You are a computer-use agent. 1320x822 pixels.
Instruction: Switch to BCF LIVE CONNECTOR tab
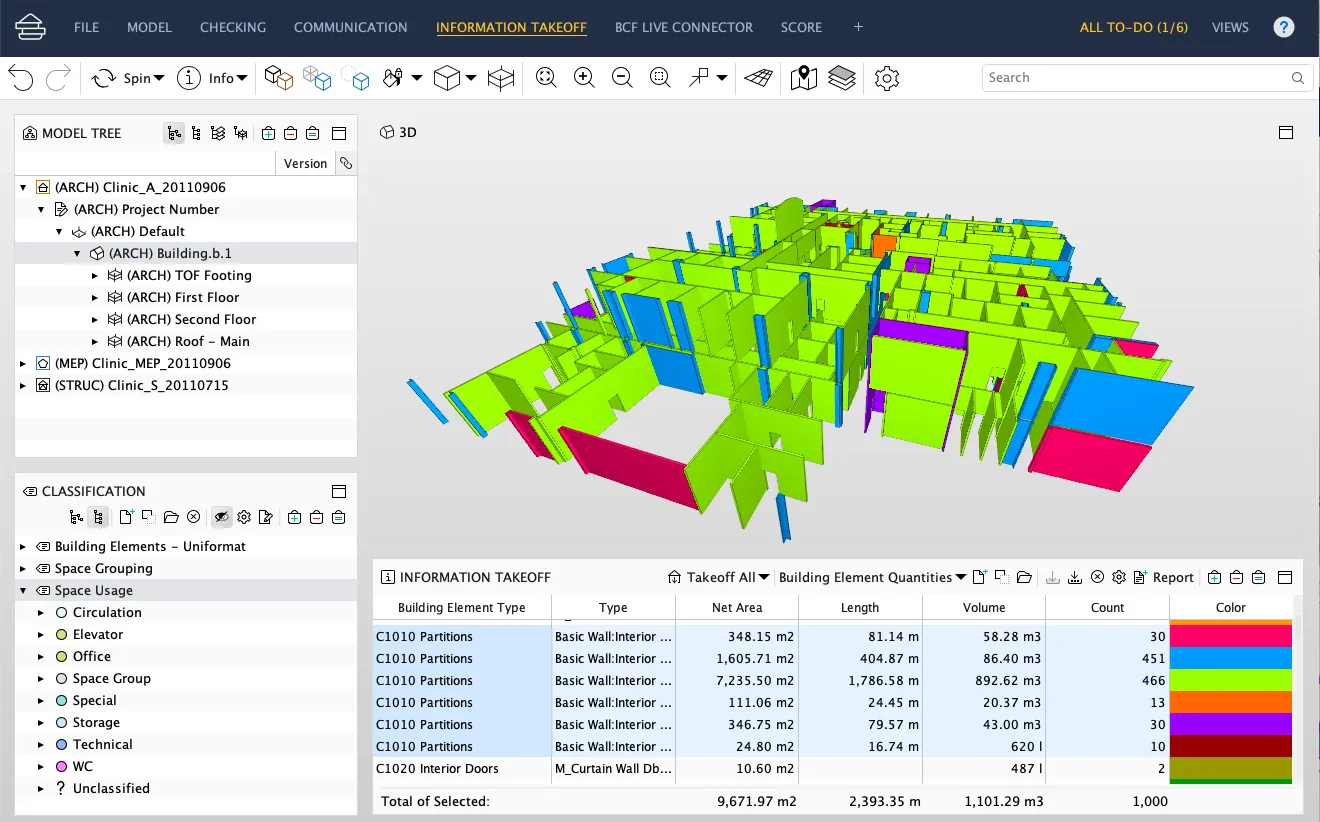[684, 27]
